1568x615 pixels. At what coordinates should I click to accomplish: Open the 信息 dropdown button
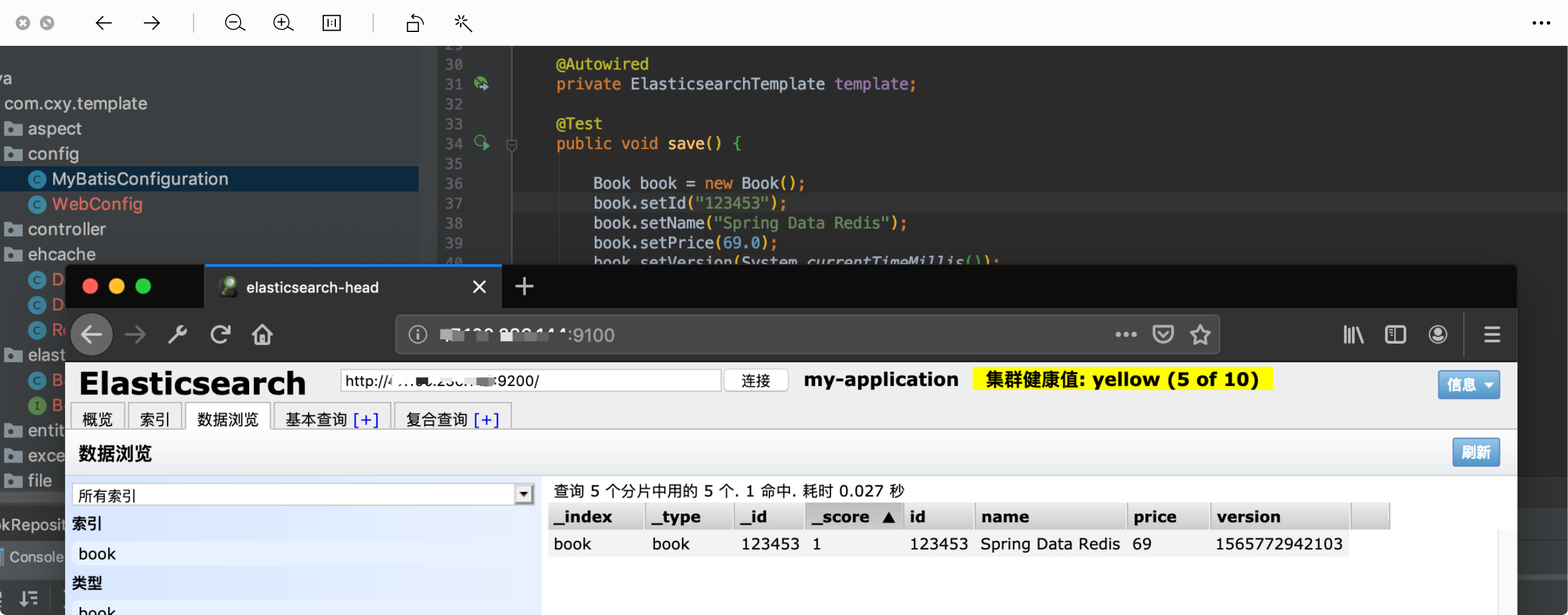[1468, 385]
